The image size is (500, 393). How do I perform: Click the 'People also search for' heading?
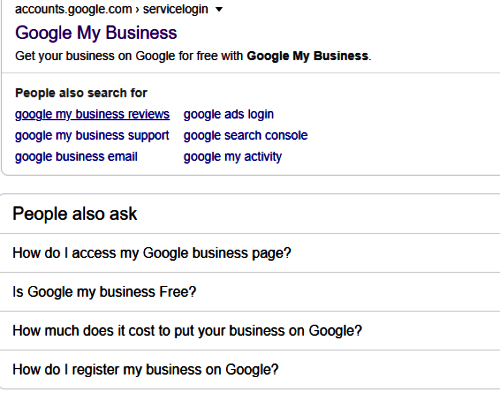point(81,93)
